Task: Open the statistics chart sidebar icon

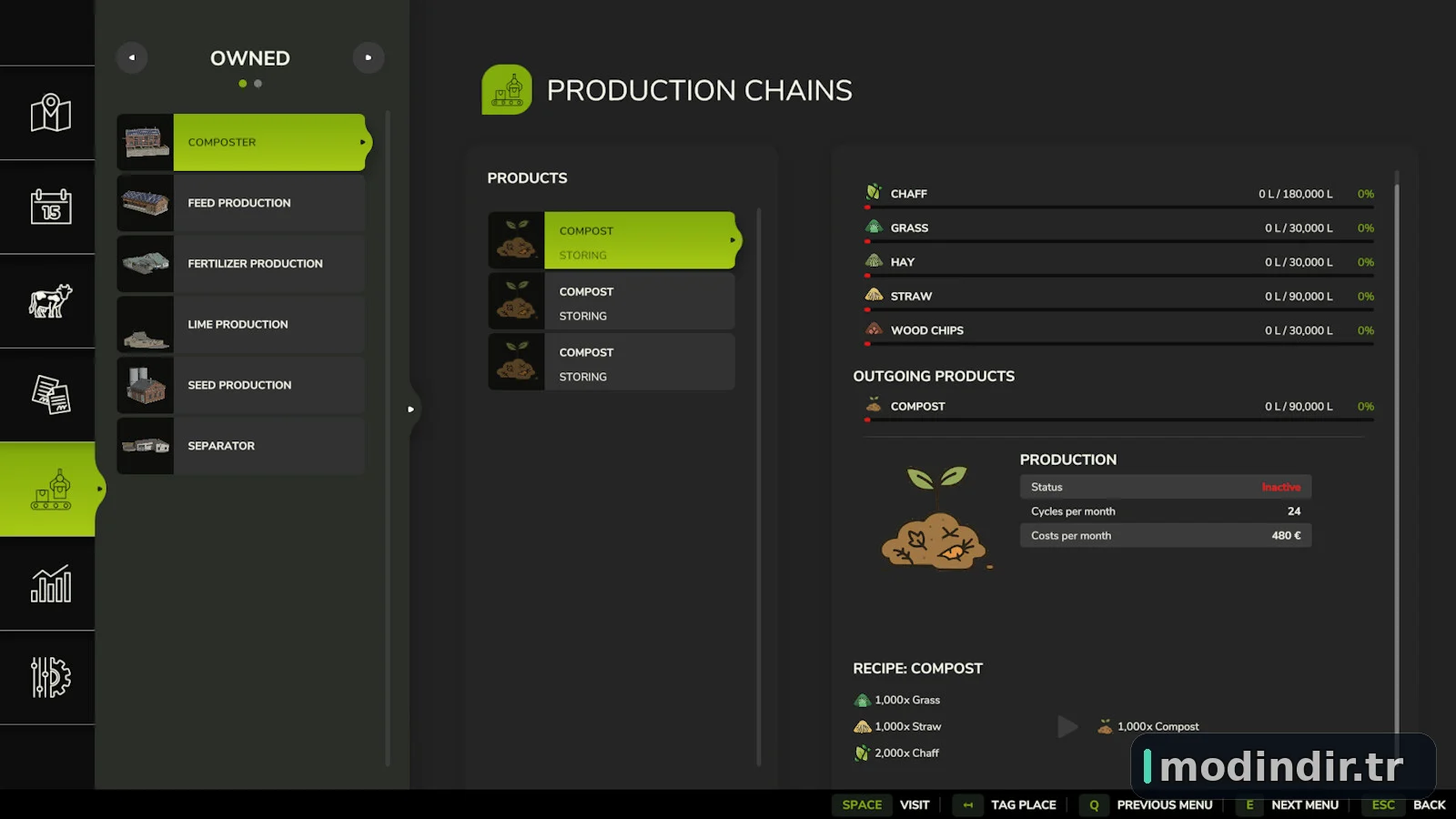Action: [x=50, y=583]
